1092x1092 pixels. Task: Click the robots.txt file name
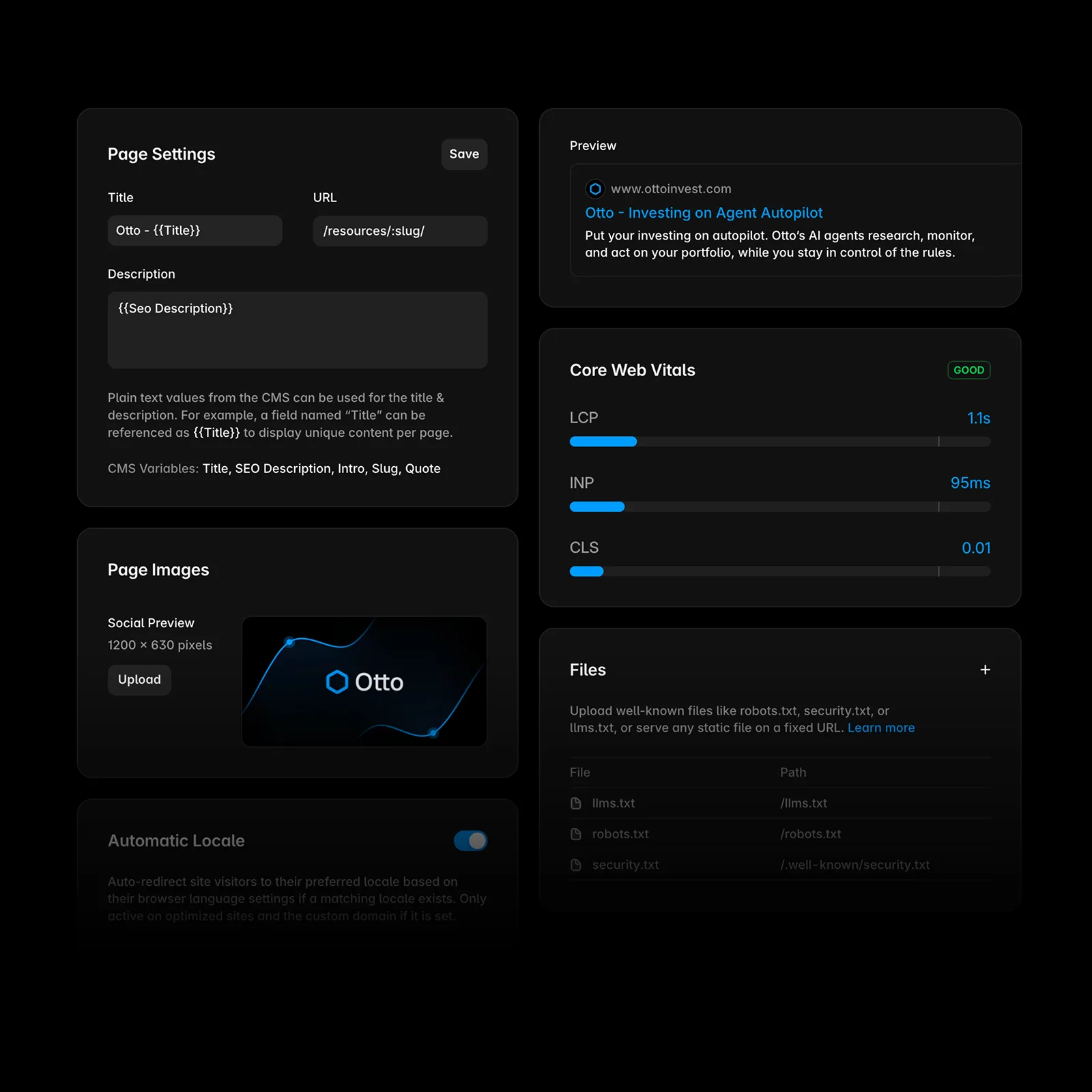[x=620, y=834]
